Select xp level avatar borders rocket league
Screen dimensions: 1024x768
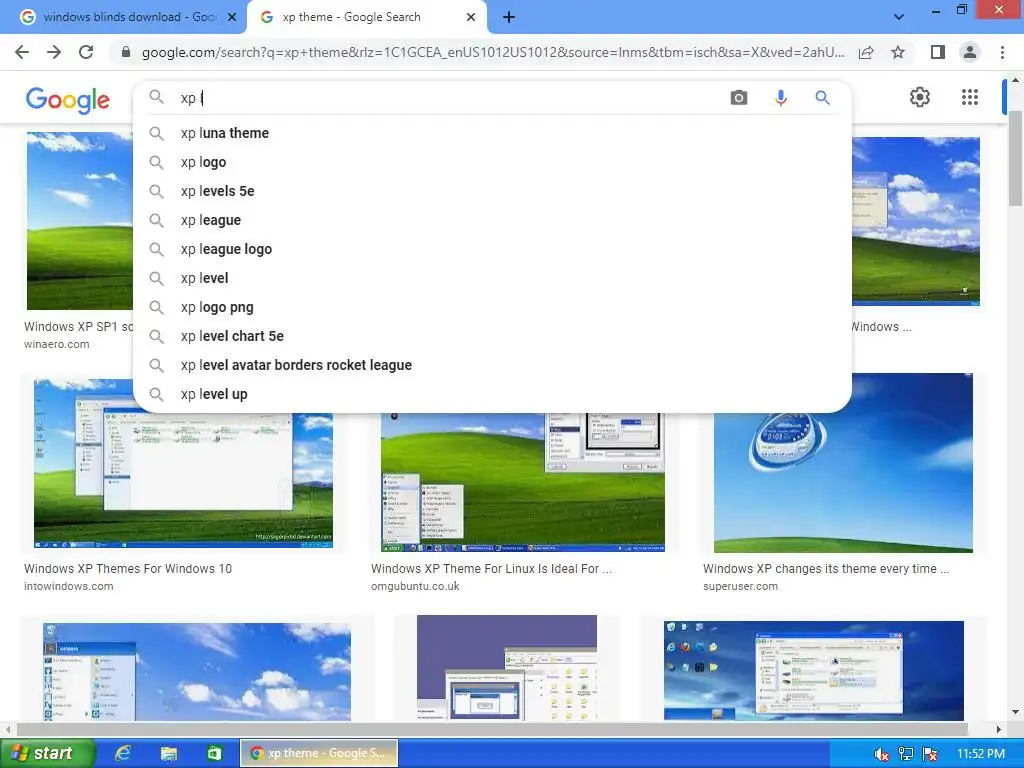[492, 365]
